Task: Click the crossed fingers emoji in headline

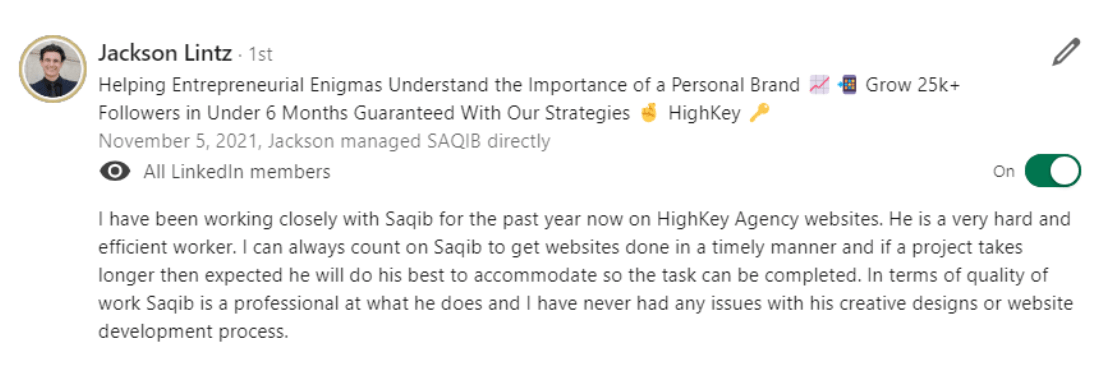Action: (x=649, y=113)
